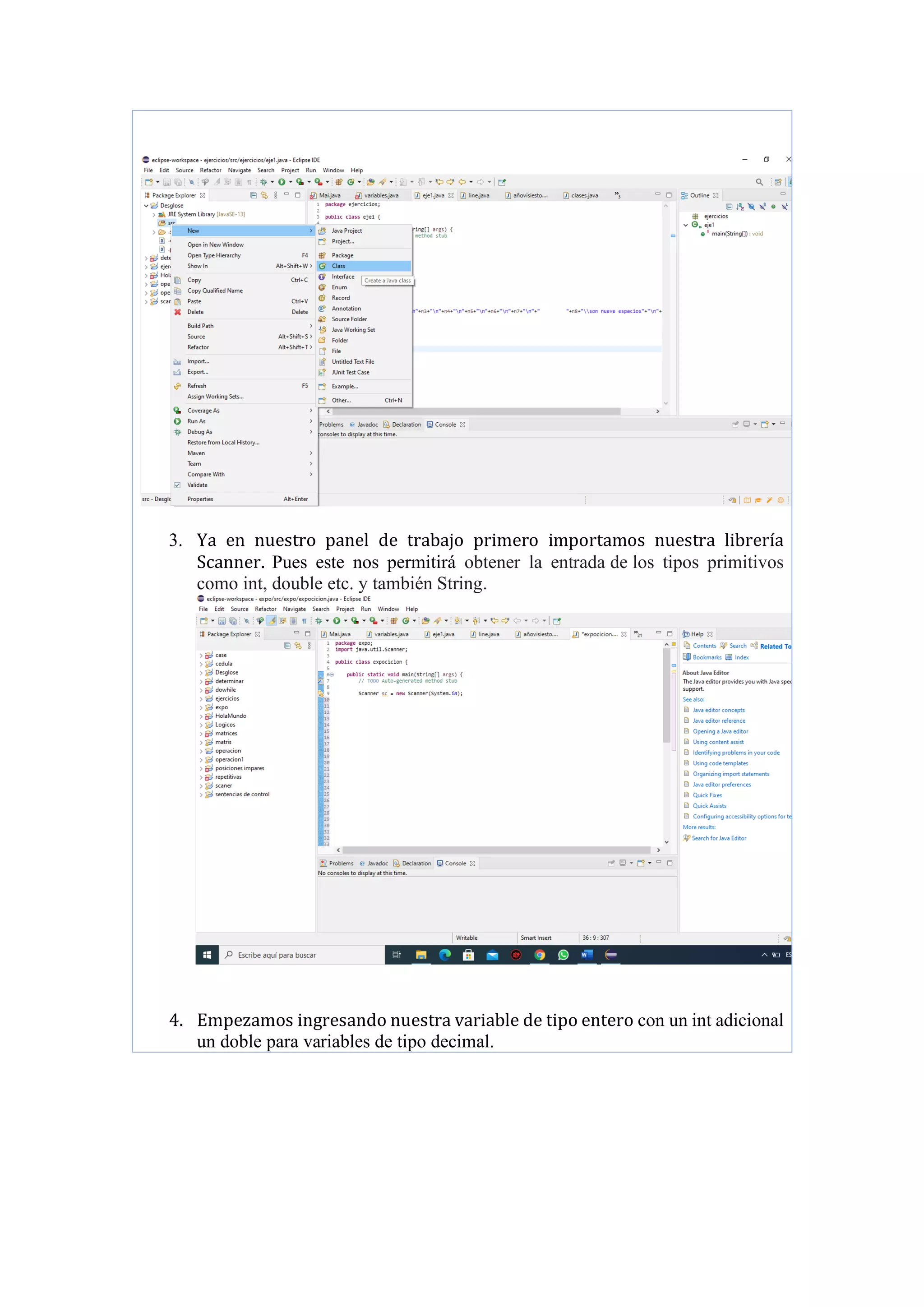The width and height of the screenshot is (924, 1307).
Task: Click the lower editor's horizontal scrollbar
Action: 495,850
